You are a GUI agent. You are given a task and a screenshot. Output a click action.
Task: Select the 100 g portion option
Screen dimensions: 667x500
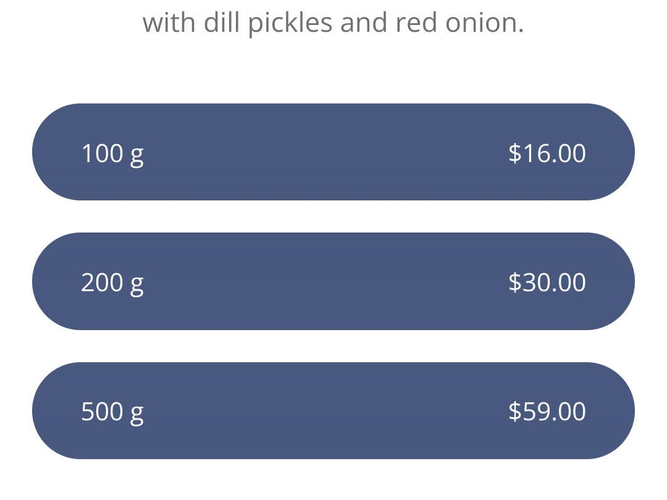333,152
